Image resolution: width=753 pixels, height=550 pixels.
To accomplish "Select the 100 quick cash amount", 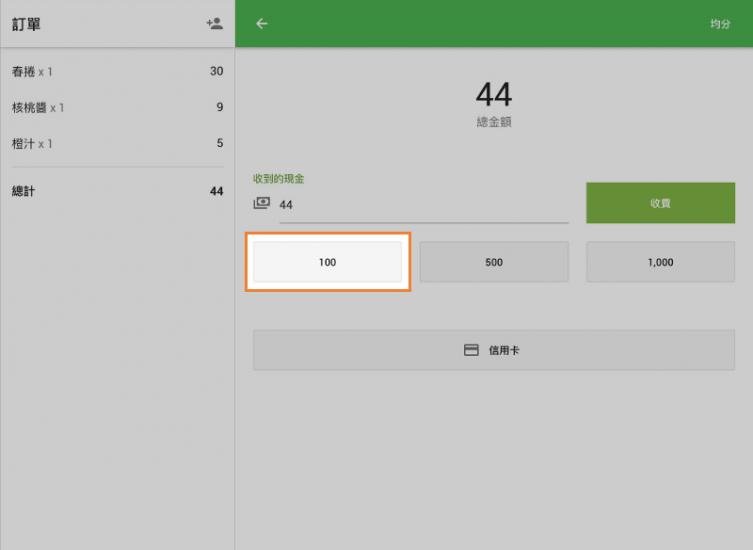I will pos(327,262).
